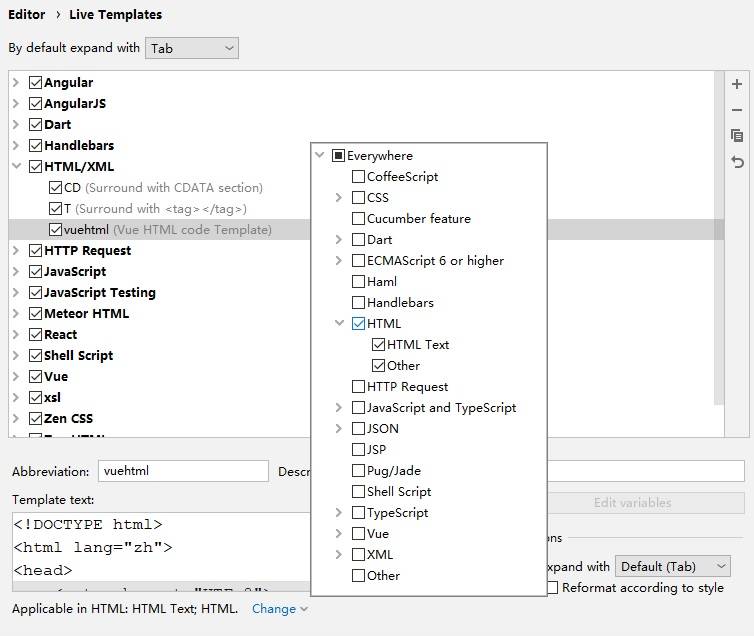Click the Restore deleted defaults undo icon
The image size is (754, 636).
click(737, 162)
